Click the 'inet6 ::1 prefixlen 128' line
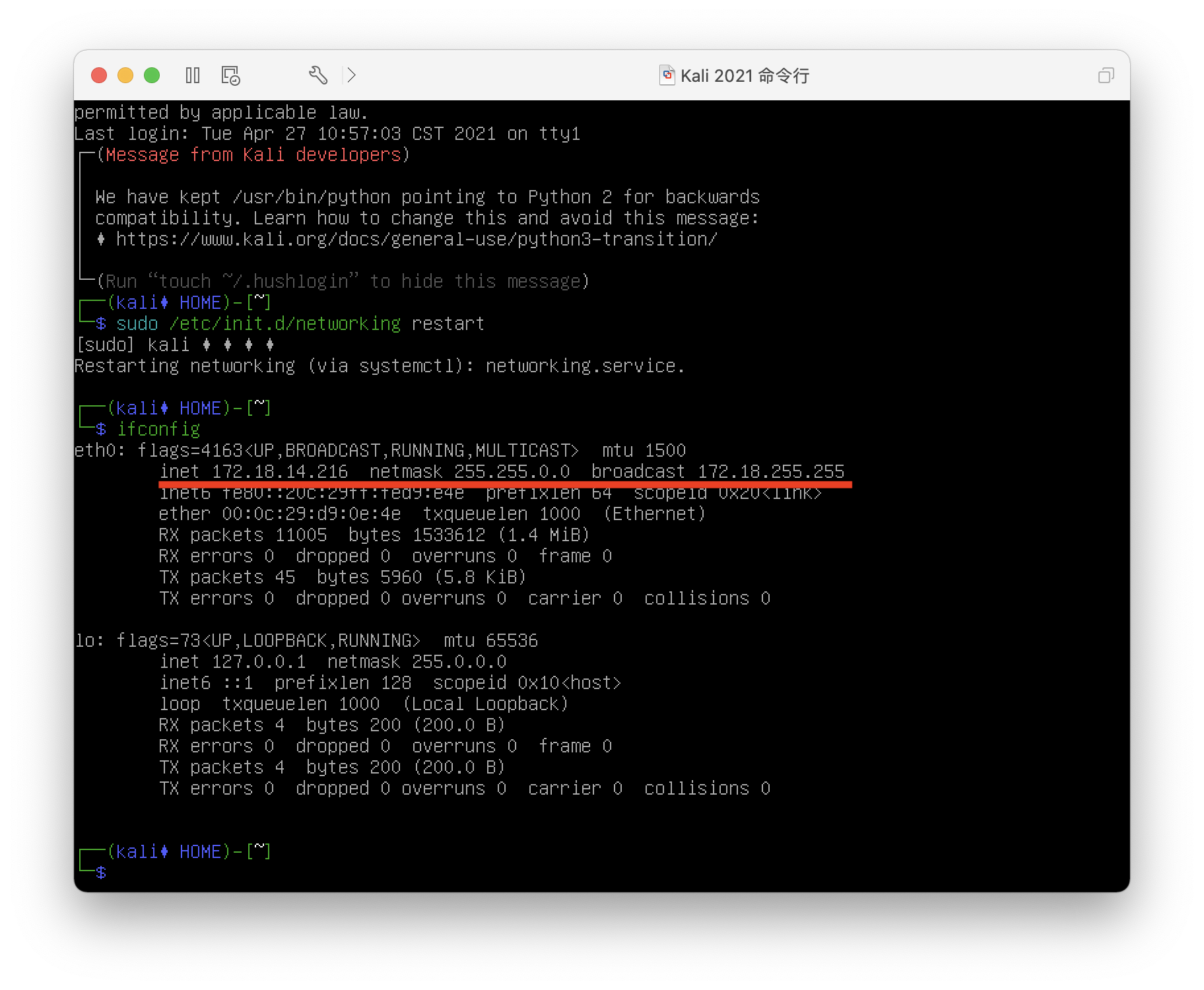 (x=390, y=682)
